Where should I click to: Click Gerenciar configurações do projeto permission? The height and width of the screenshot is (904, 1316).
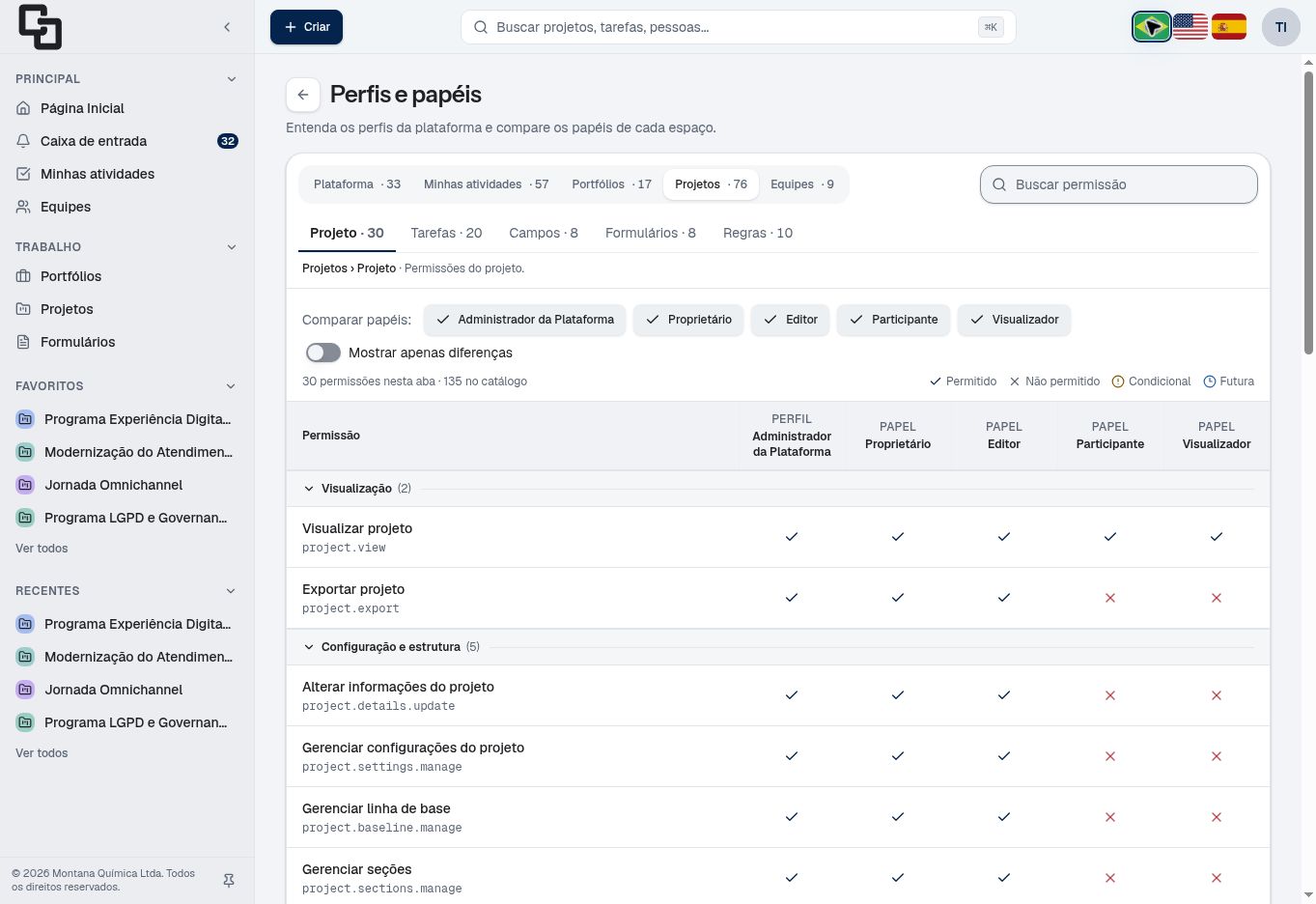pyautogui.click(x=413, y=748)
